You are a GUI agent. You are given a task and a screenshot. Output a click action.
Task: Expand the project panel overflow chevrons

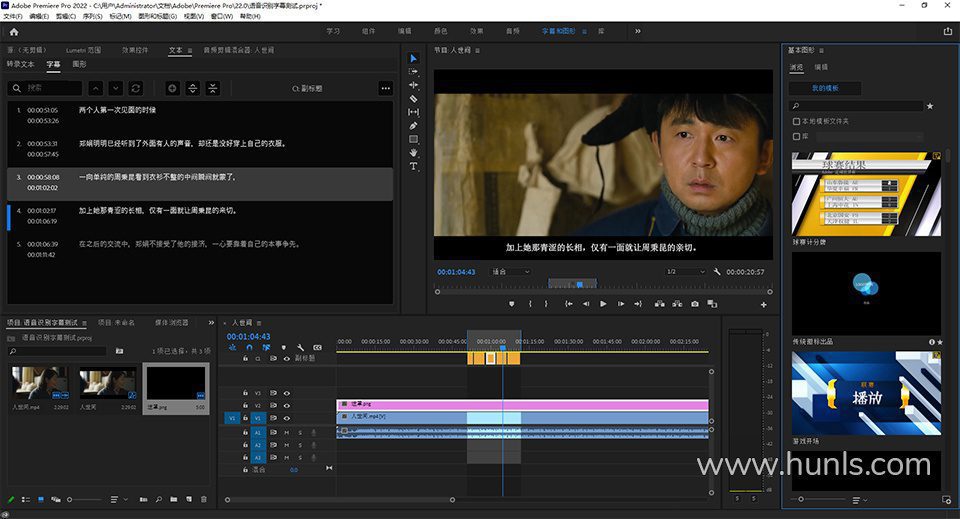211,323
